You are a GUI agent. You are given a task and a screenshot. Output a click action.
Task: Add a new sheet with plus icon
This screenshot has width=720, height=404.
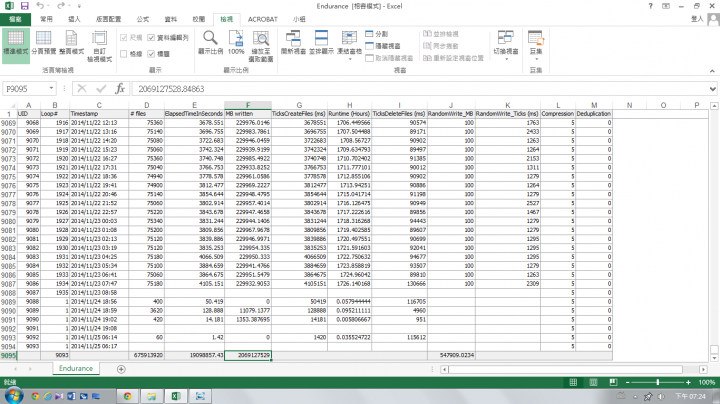(x=121, y=369)
